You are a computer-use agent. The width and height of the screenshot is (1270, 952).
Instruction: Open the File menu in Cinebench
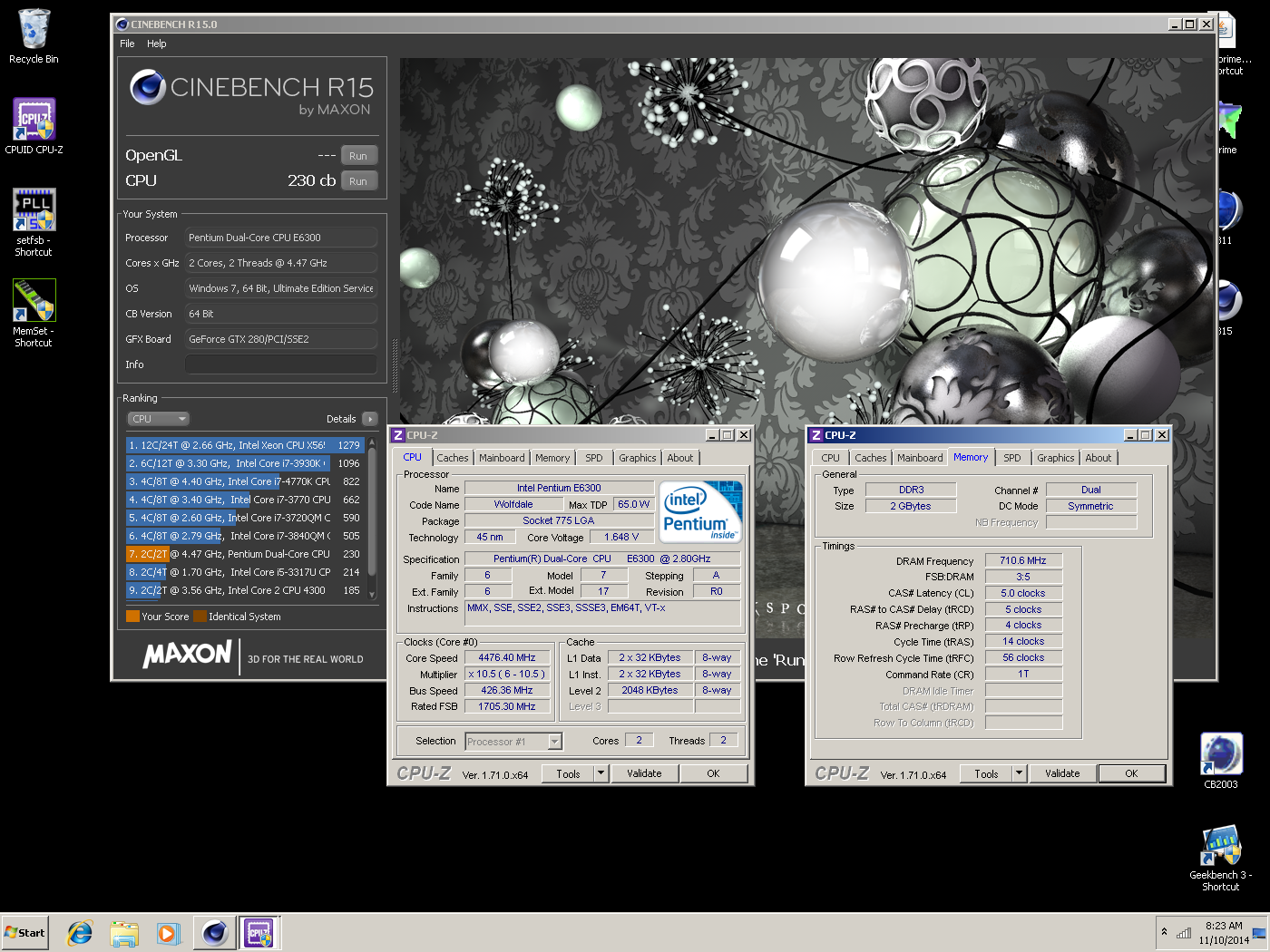tap(127, 44)
